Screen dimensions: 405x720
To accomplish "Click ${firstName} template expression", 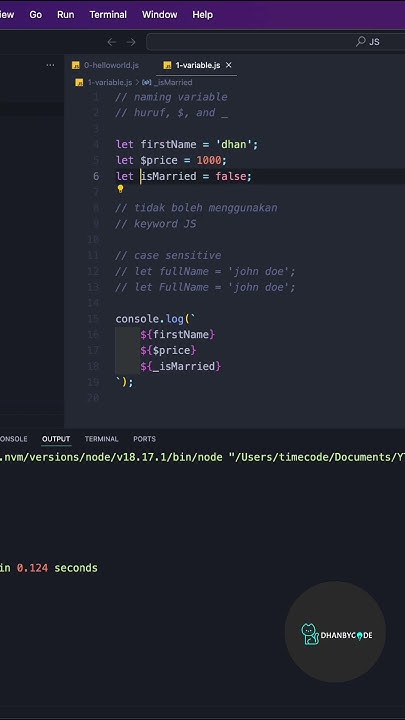I will pyautogui.click(x=178, y=334).
